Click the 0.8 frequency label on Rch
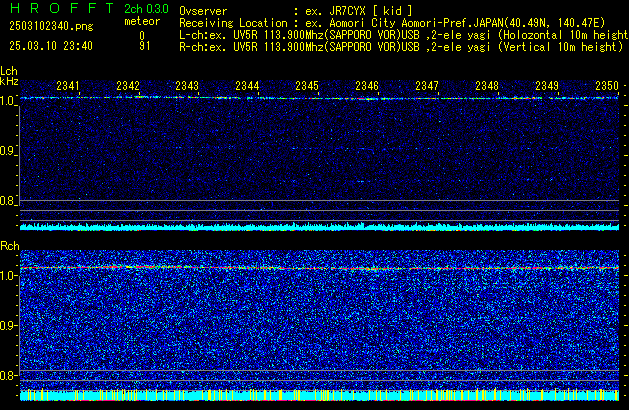The height and width of the screenshot is (410, 629). coord(8,375)
